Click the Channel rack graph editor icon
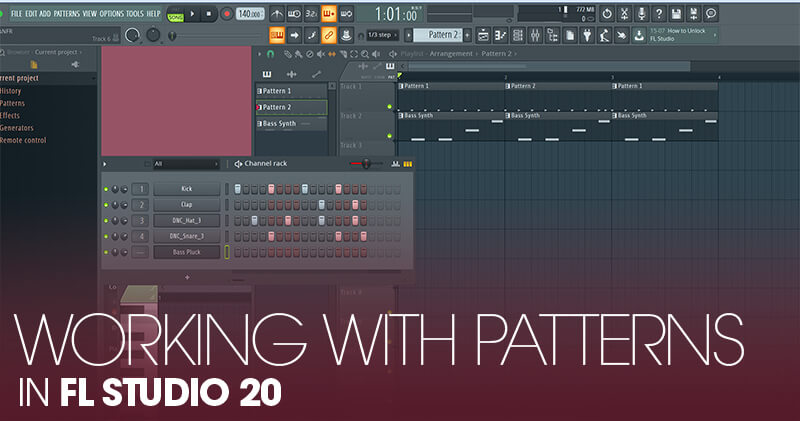This screenshot has width=800, height=421. coord(395,164)
